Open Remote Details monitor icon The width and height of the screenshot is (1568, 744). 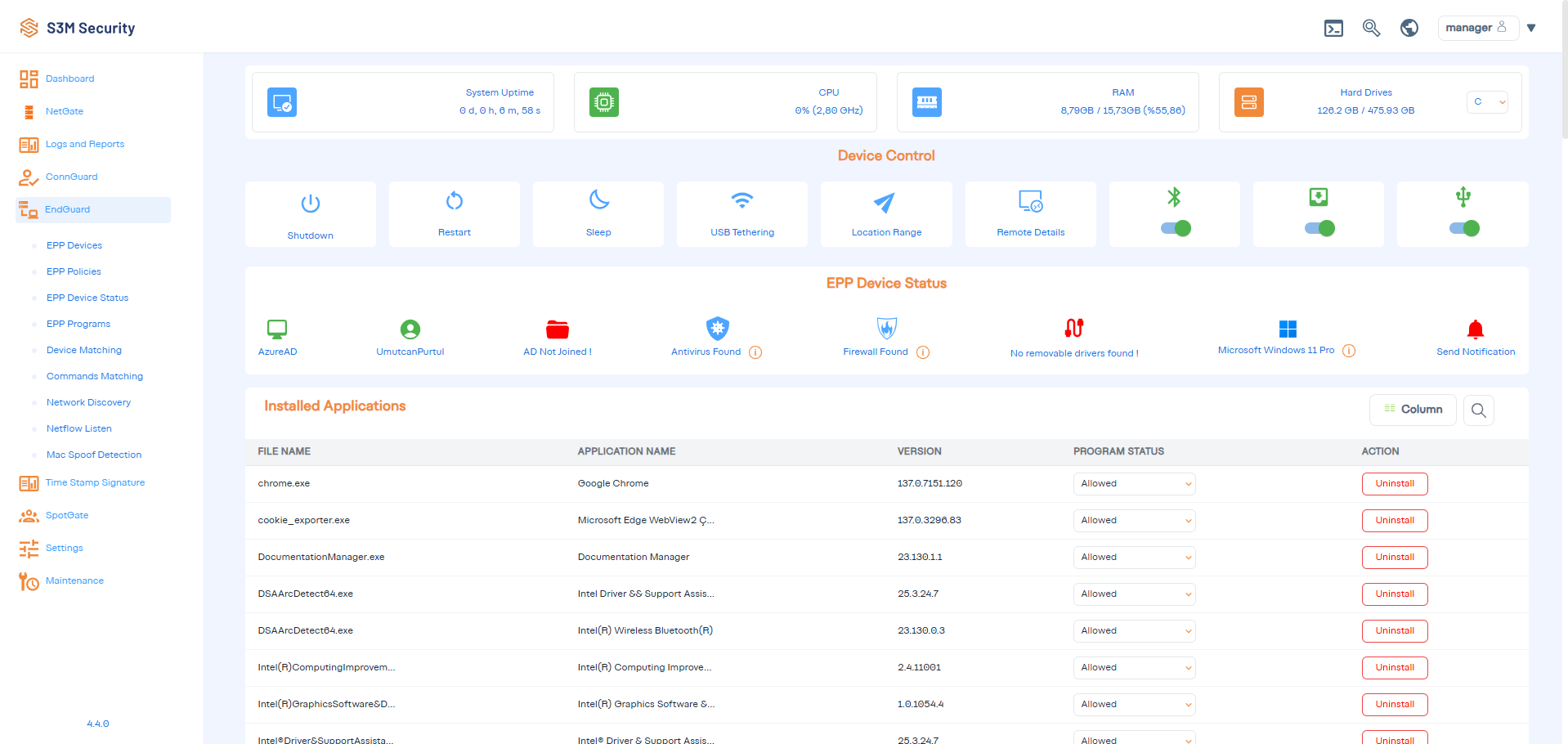coord(1031,201)
